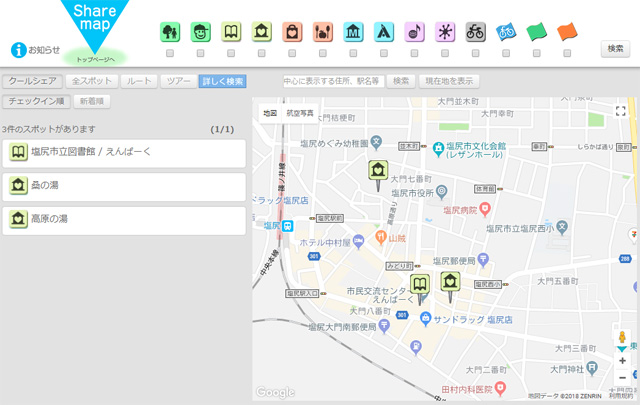Tick the checkbox under the house icon
Viewport: 640px width, 405px height.
(x=262, y=53)
